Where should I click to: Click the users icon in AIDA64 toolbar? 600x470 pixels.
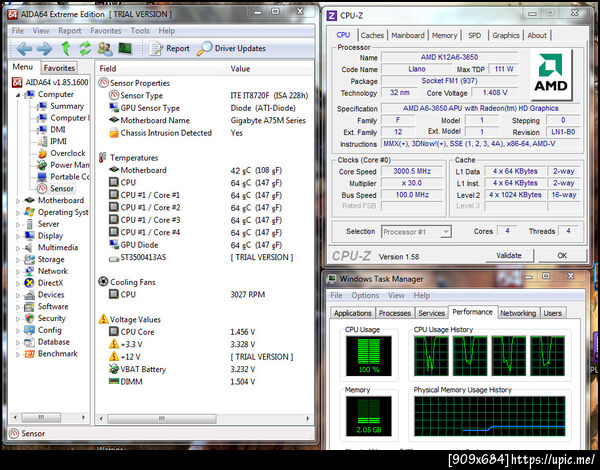105,49
